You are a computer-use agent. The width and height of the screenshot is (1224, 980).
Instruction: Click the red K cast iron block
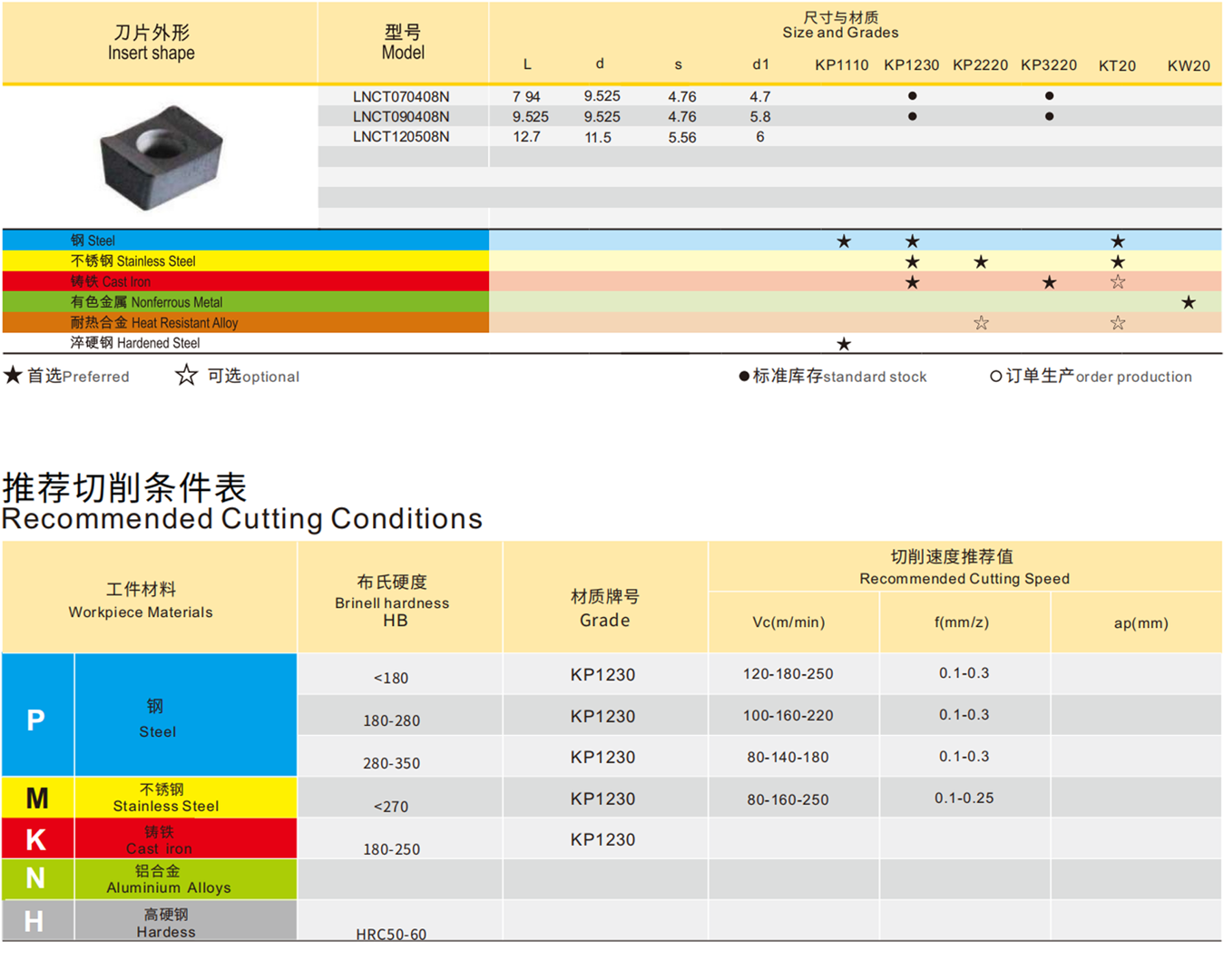pos(36,839)
